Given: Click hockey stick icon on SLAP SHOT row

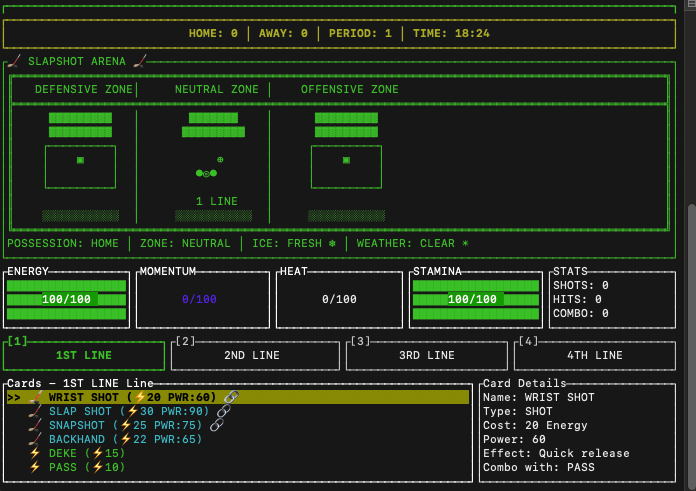Looking at the screenshot, I should tap(35, 411).
